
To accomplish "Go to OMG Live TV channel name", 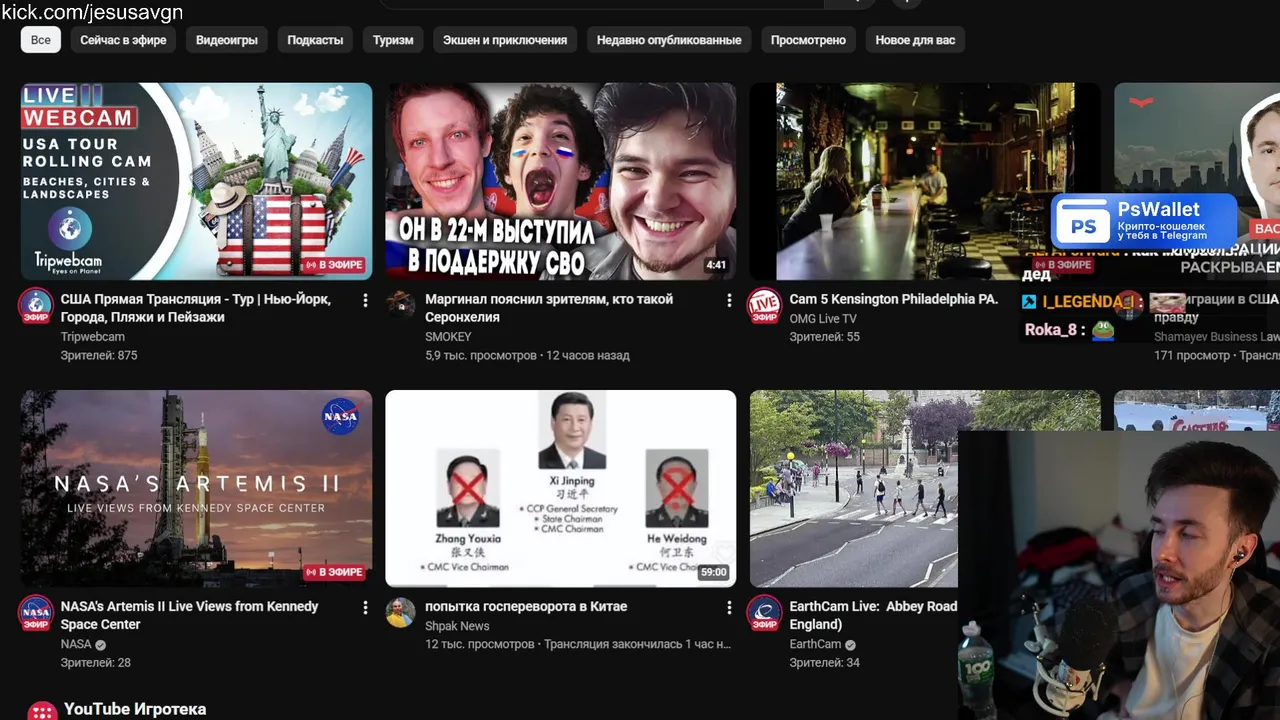I will [x=823, y=319].
